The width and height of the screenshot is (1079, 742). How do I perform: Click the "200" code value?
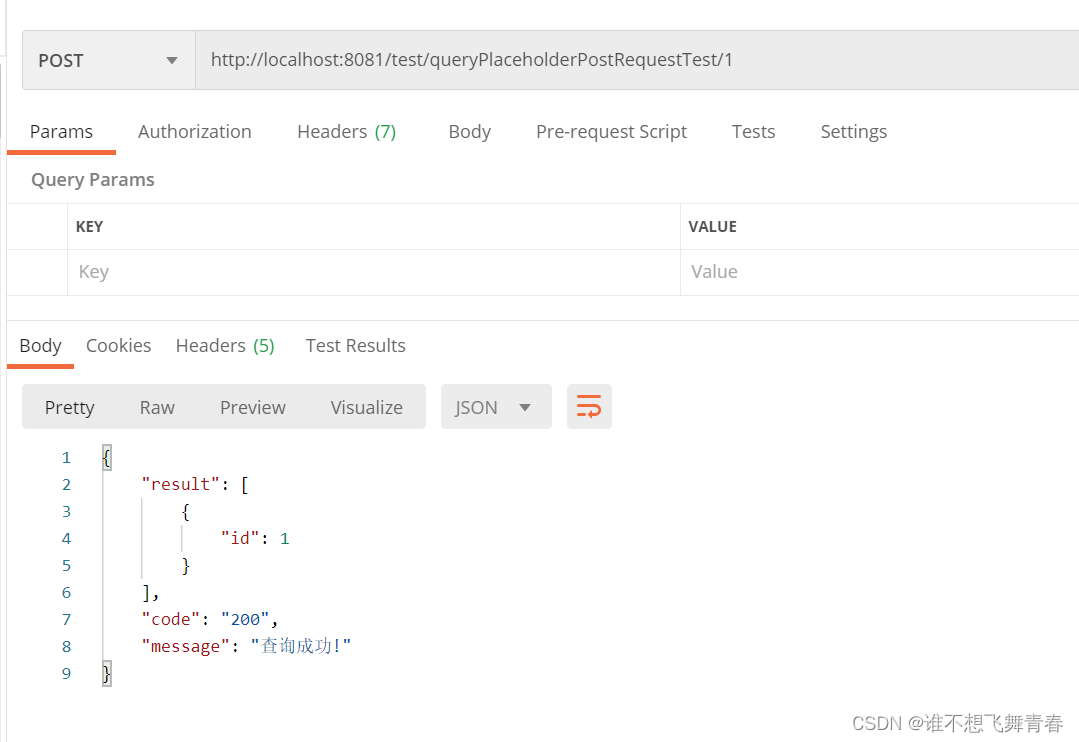click(245, 619)
